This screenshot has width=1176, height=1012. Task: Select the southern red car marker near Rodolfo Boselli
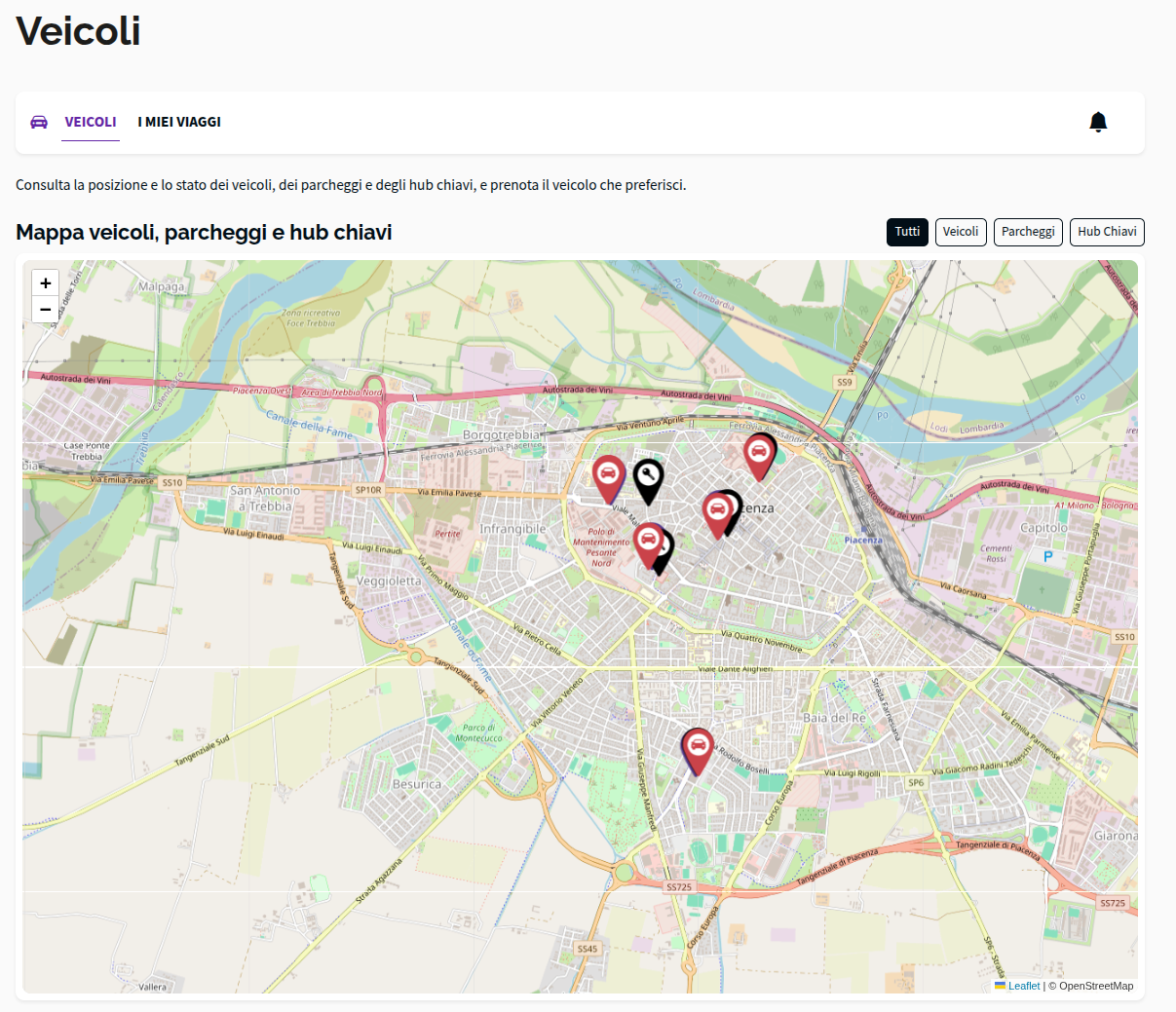[697, 751]
